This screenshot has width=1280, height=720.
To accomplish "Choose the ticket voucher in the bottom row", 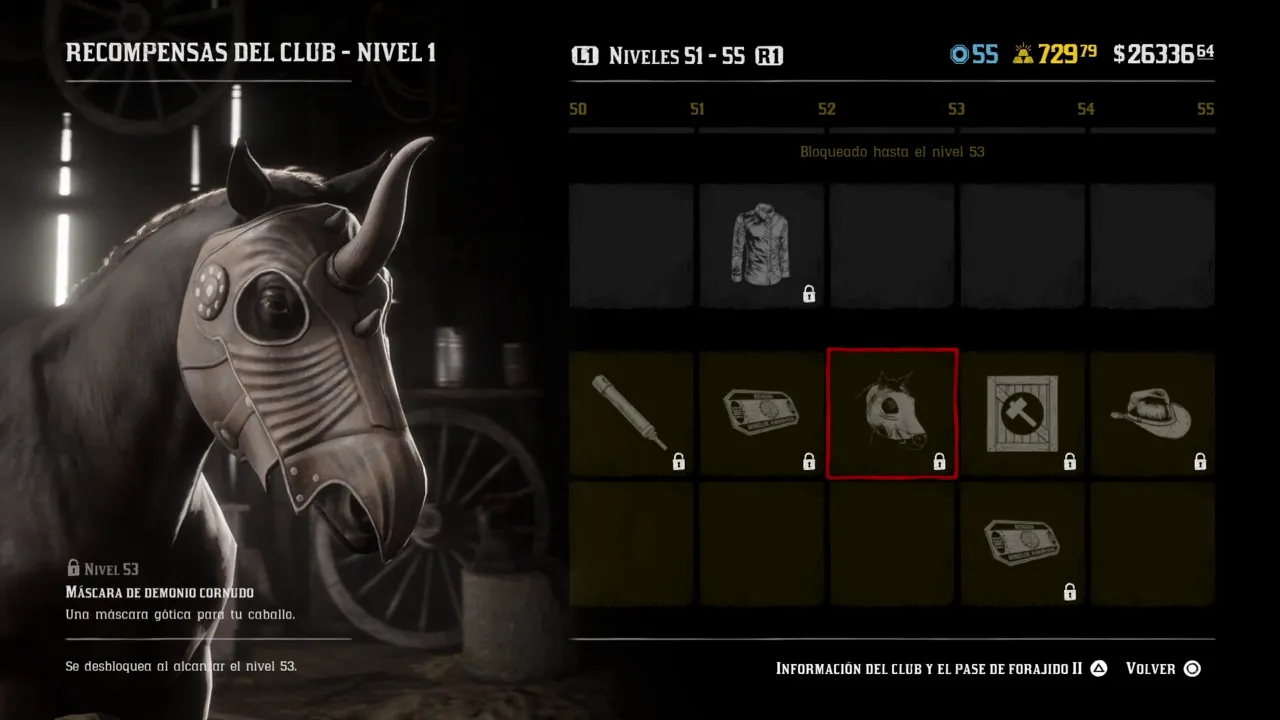I will click(x=1022, y=544).
